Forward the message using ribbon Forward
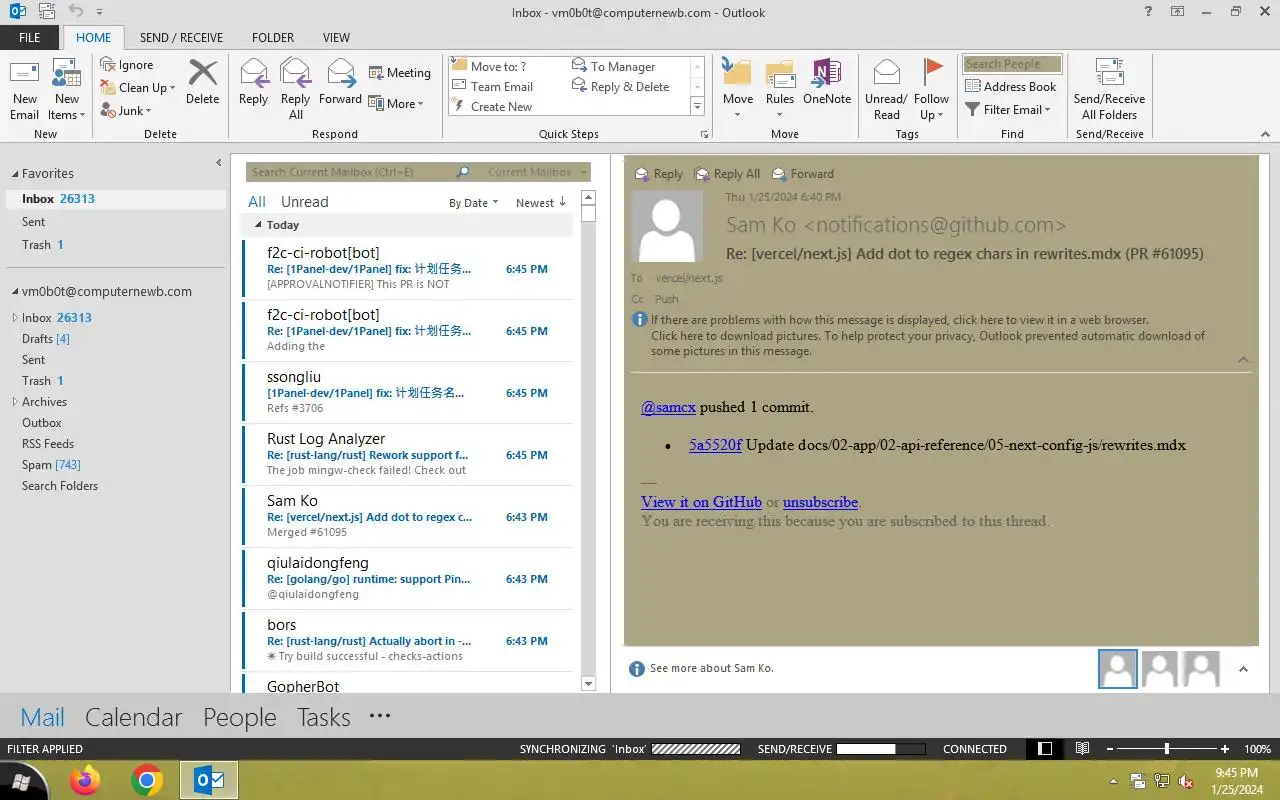This screenshot has height=800, width=1280. coord(340,82)
